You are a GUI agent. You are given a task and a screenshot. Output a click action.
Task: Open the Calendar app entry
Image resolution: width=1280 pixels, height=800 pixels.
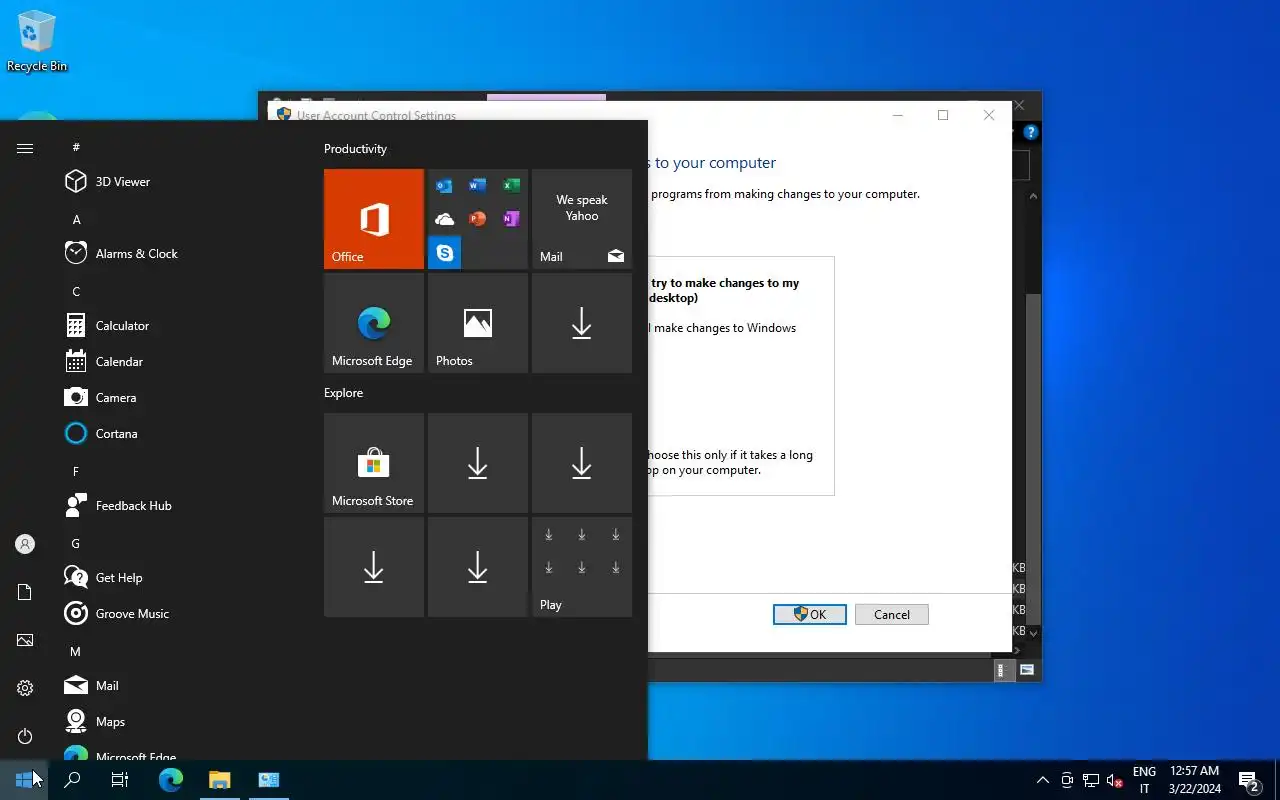[x=180, y=362]
